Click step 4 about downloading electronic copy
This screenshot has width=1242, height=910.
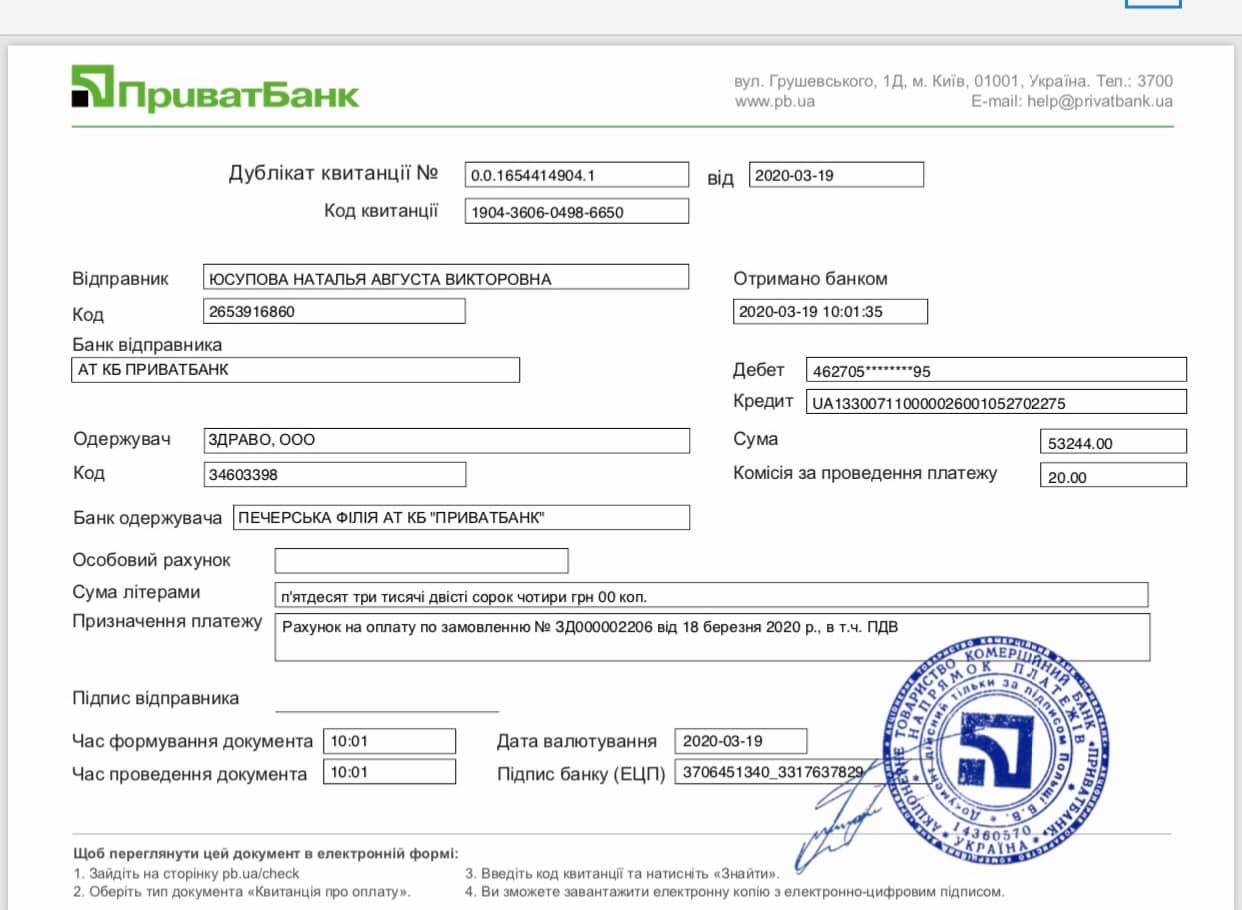[735, 891]
